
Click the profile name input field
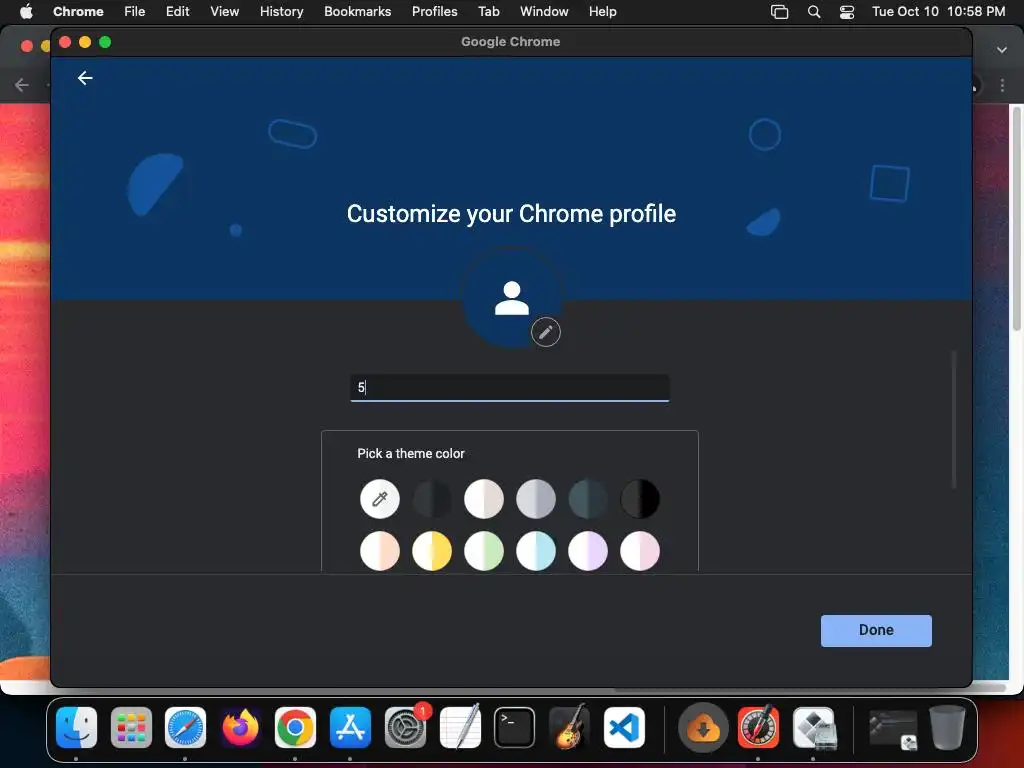tap(509, 388)
